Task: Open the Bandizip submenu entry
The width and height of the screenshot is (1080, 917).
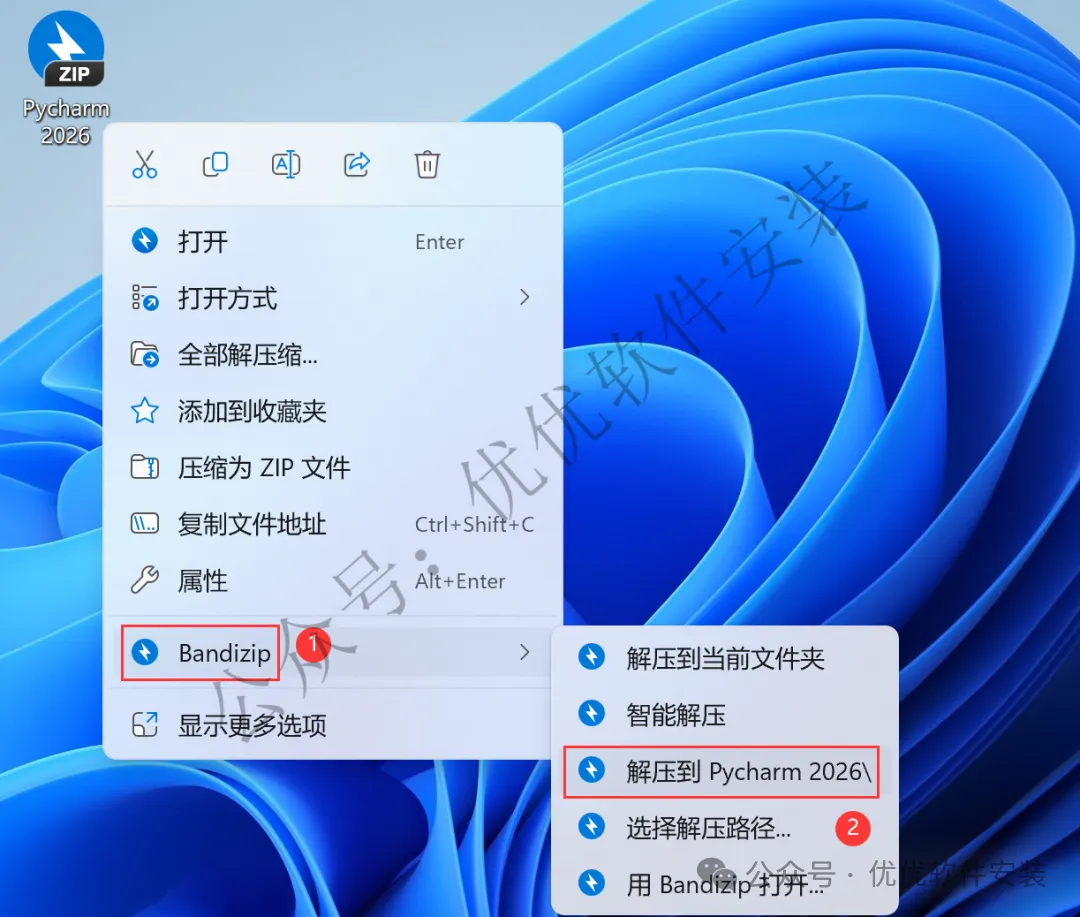Action: pyautogui.click(x=333, y=652)
